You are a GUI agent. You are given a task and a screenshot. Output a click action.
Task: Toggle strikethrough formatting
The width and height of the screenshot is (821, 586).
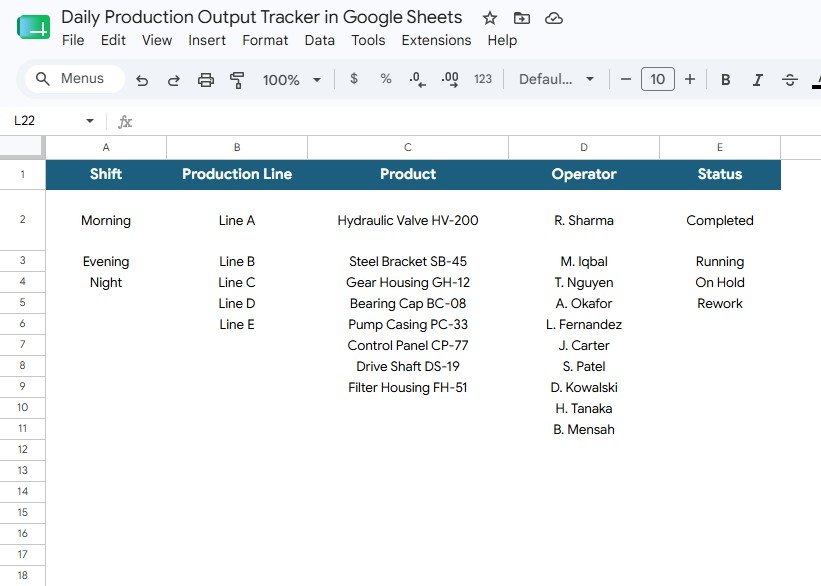coord(790,80)
